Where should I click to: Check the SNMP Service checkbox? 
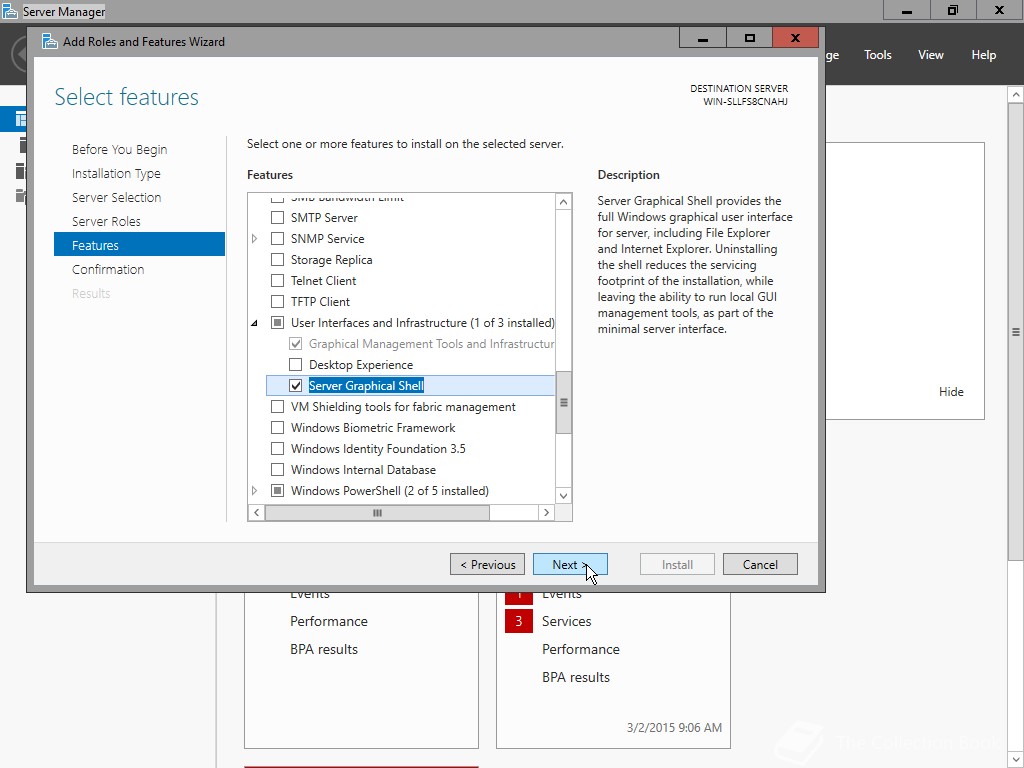[278, 238]
